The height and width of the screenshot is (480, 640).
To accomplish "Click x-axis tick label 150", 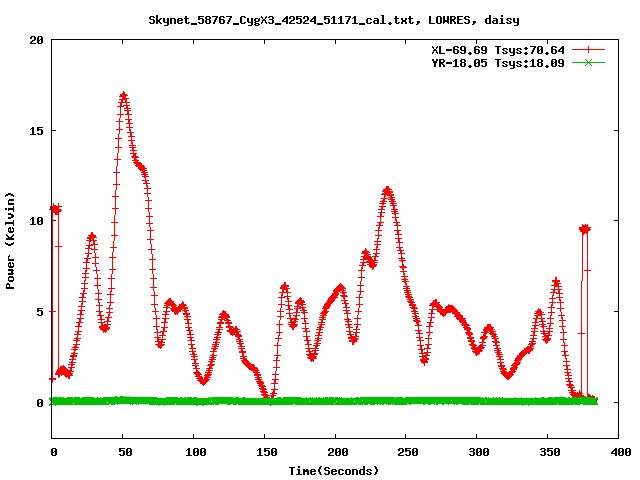I will pyautogui.click(x=267, y=452).
